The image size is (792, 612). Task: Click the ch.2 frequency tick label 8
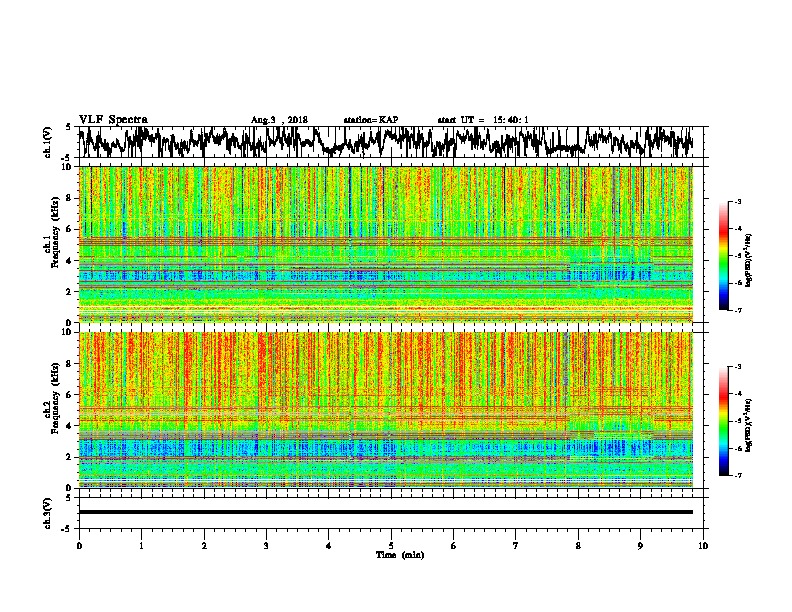(x=69, y=363)
